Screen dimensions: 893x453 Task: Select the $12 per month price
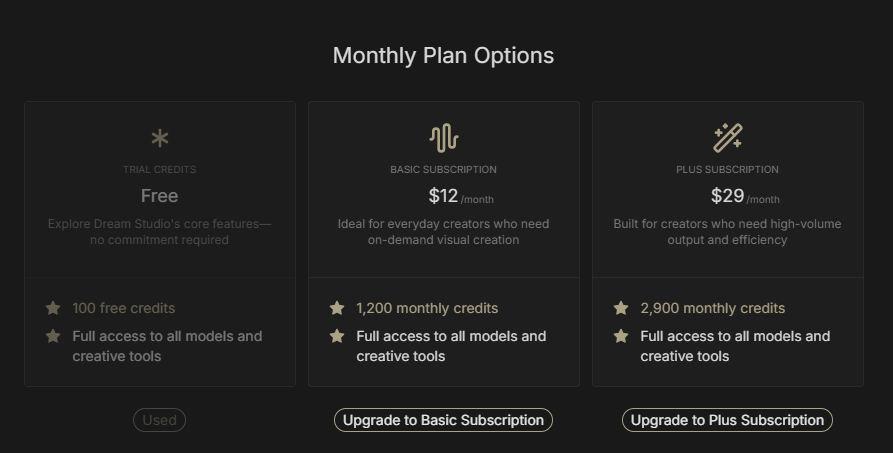[443, 196]
